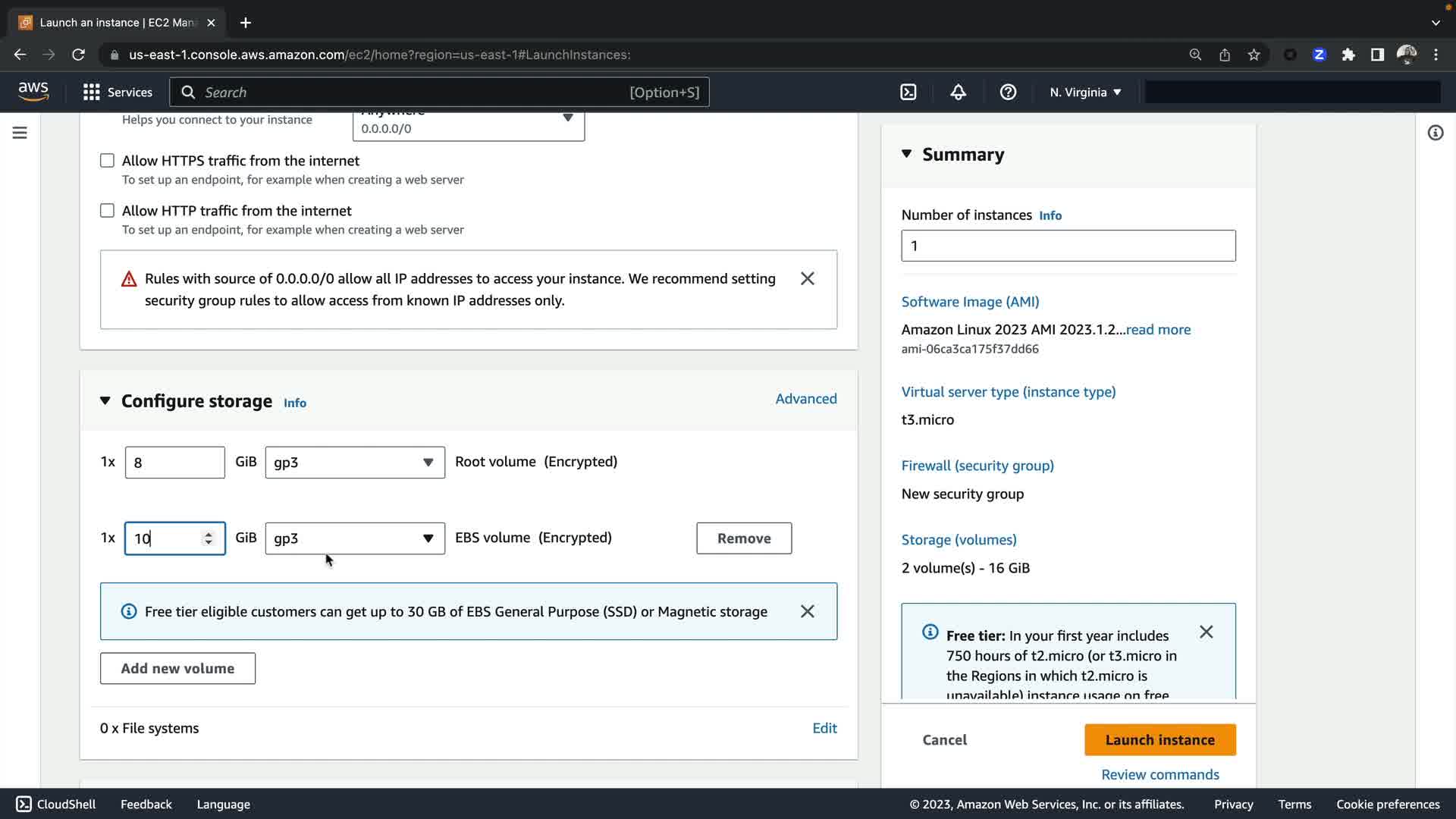Click the Number of instances field
Image resolution: width=1456 pixels, height=819 pixels.
pyautogui.click(x=1068, y=246)
